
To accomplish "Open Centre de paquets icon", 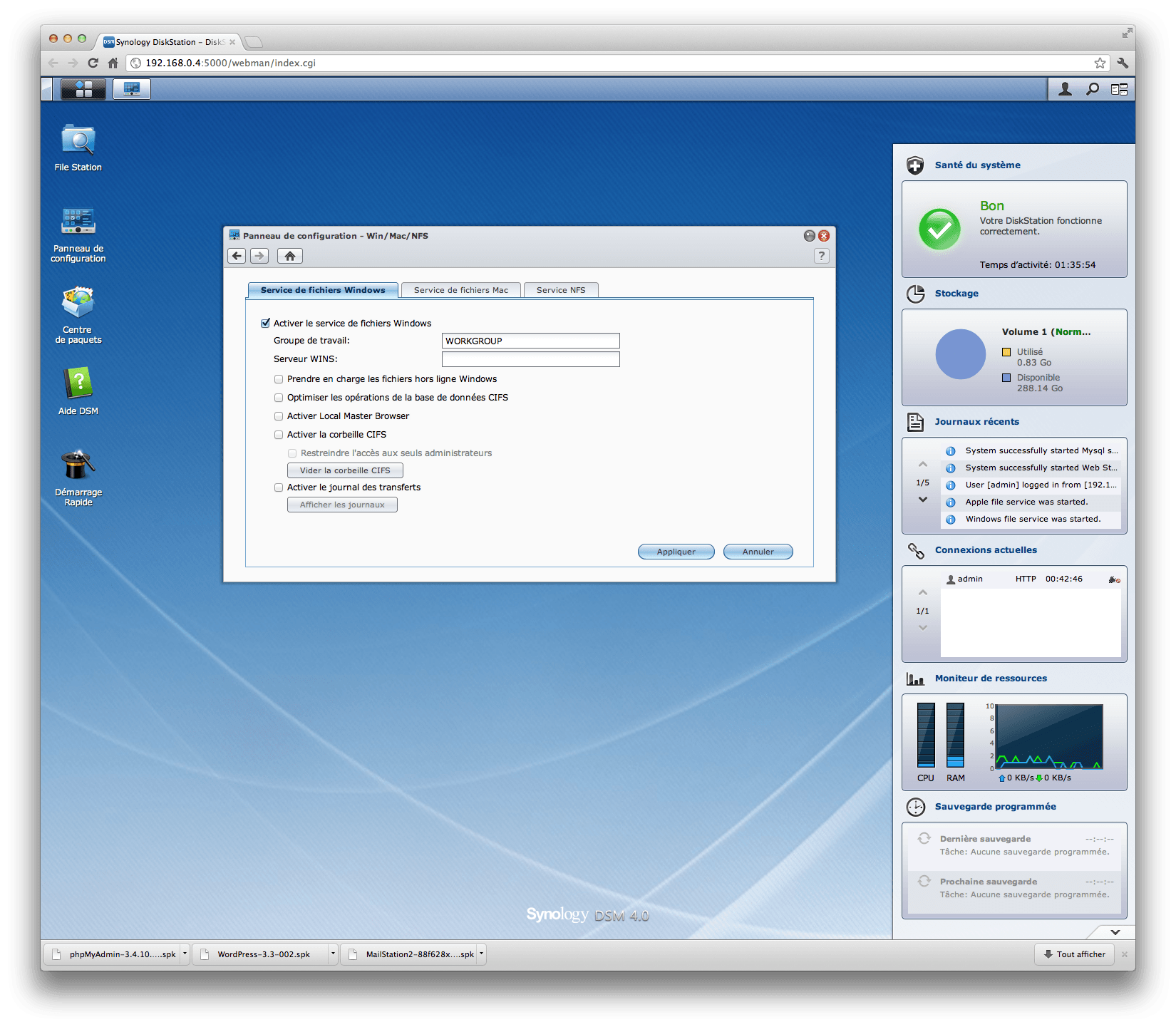I will tap(78, 304).
